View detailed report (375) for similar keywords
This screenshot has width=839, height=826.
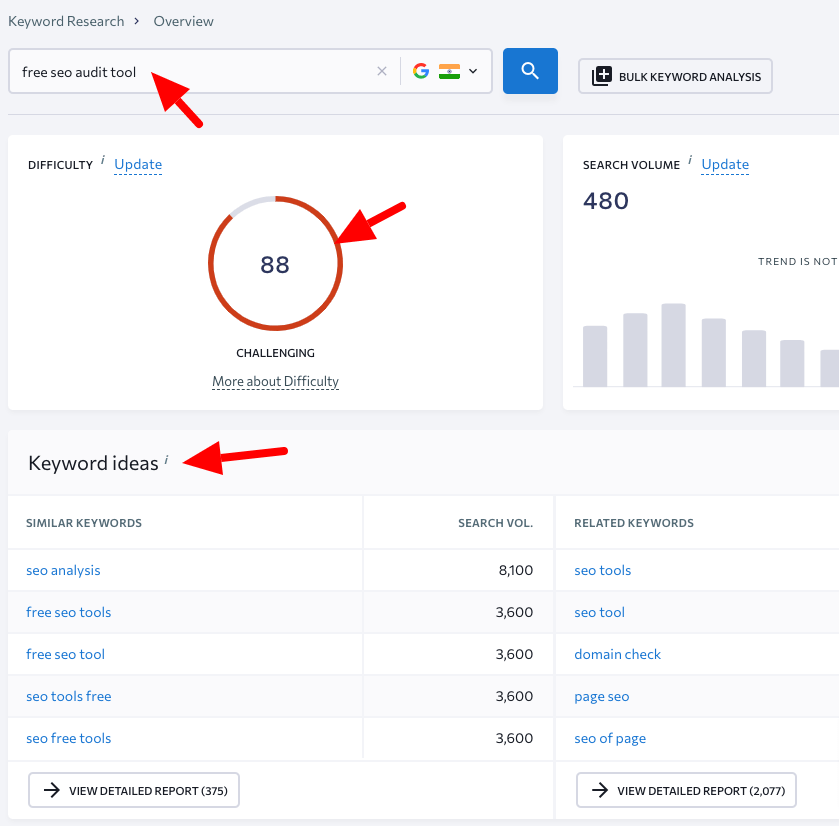[x=134, y=790]
